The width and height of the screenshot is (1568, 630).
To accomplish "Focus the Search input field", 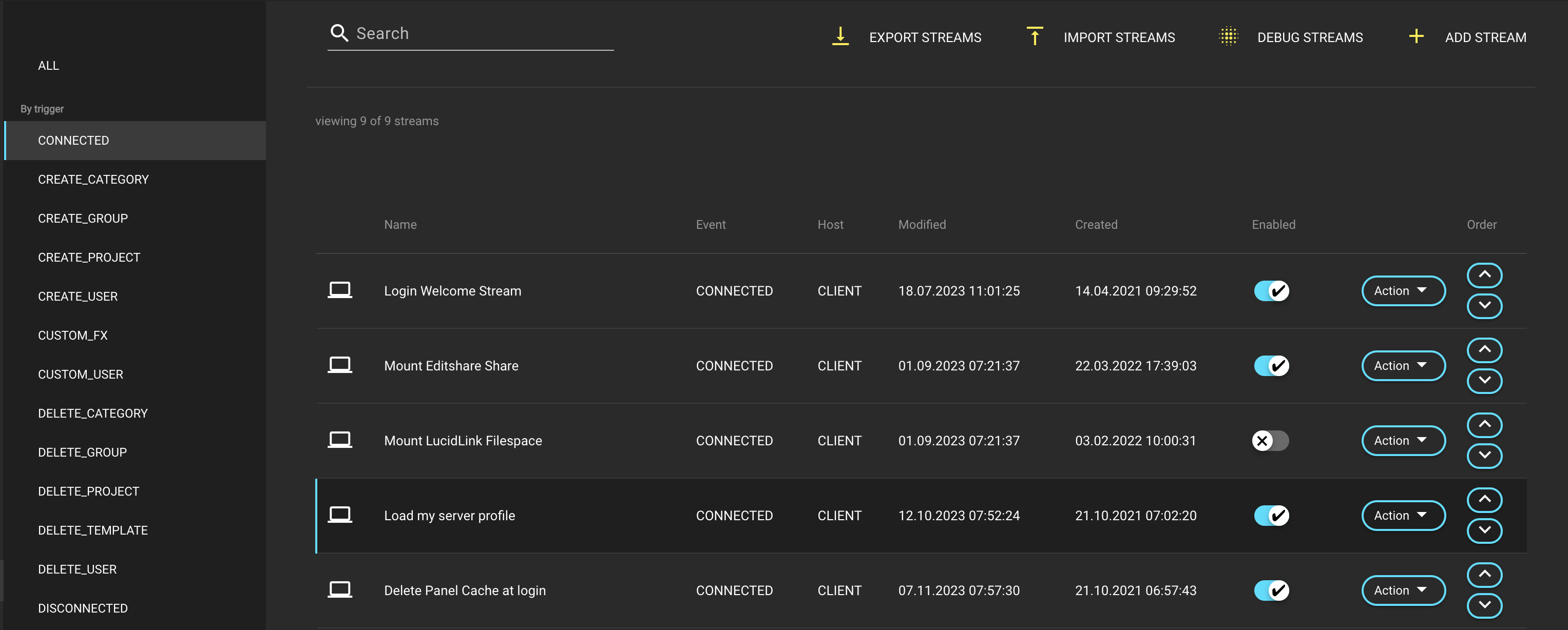I will pos(481,33).
